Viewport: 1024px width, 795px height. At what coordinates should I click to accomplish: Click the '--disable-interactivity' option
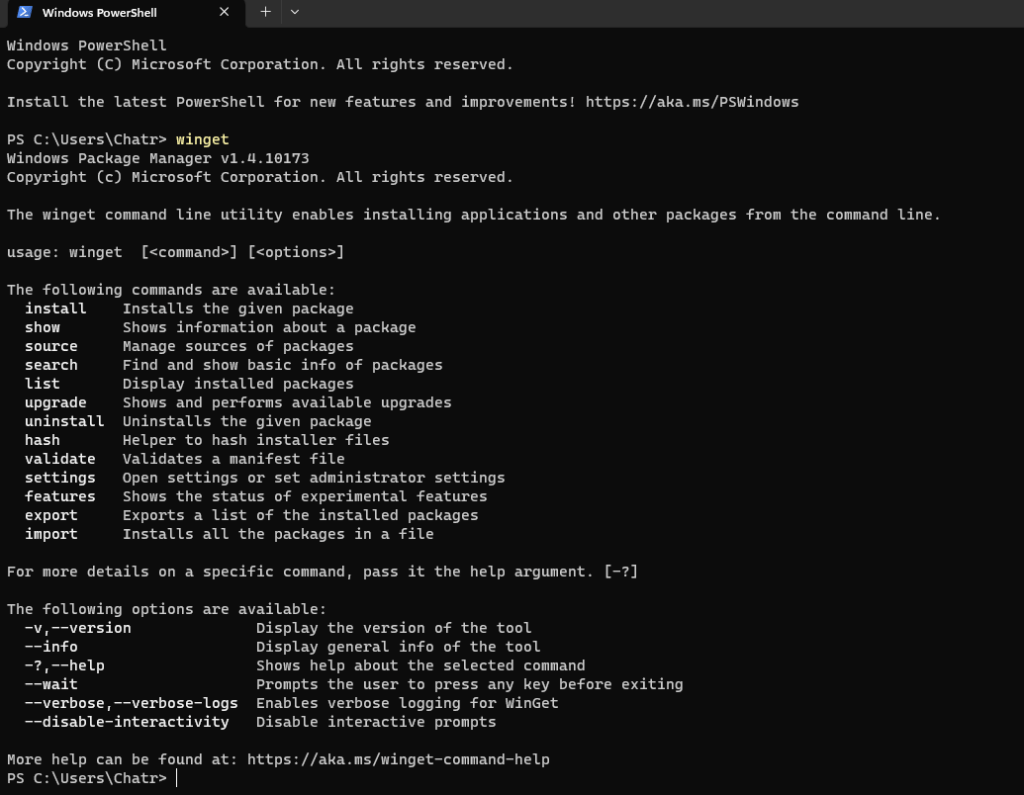coord(127,722)
